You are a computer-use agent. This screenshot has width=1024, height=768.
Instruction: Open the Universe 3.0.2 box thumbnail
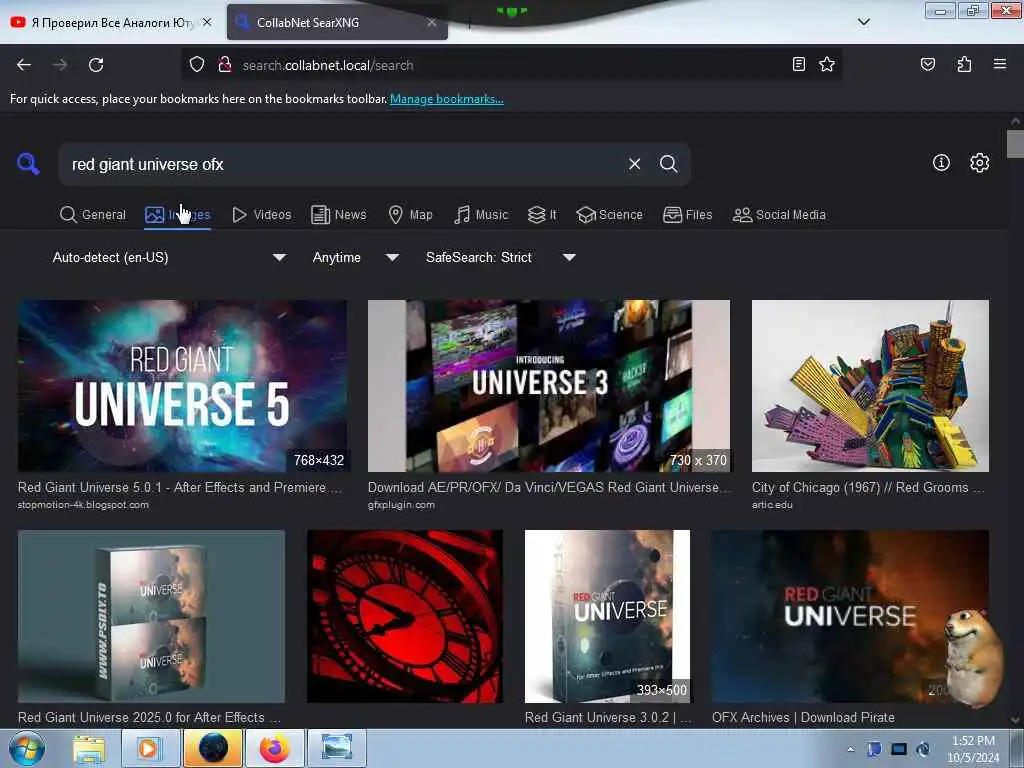[607, 616]
